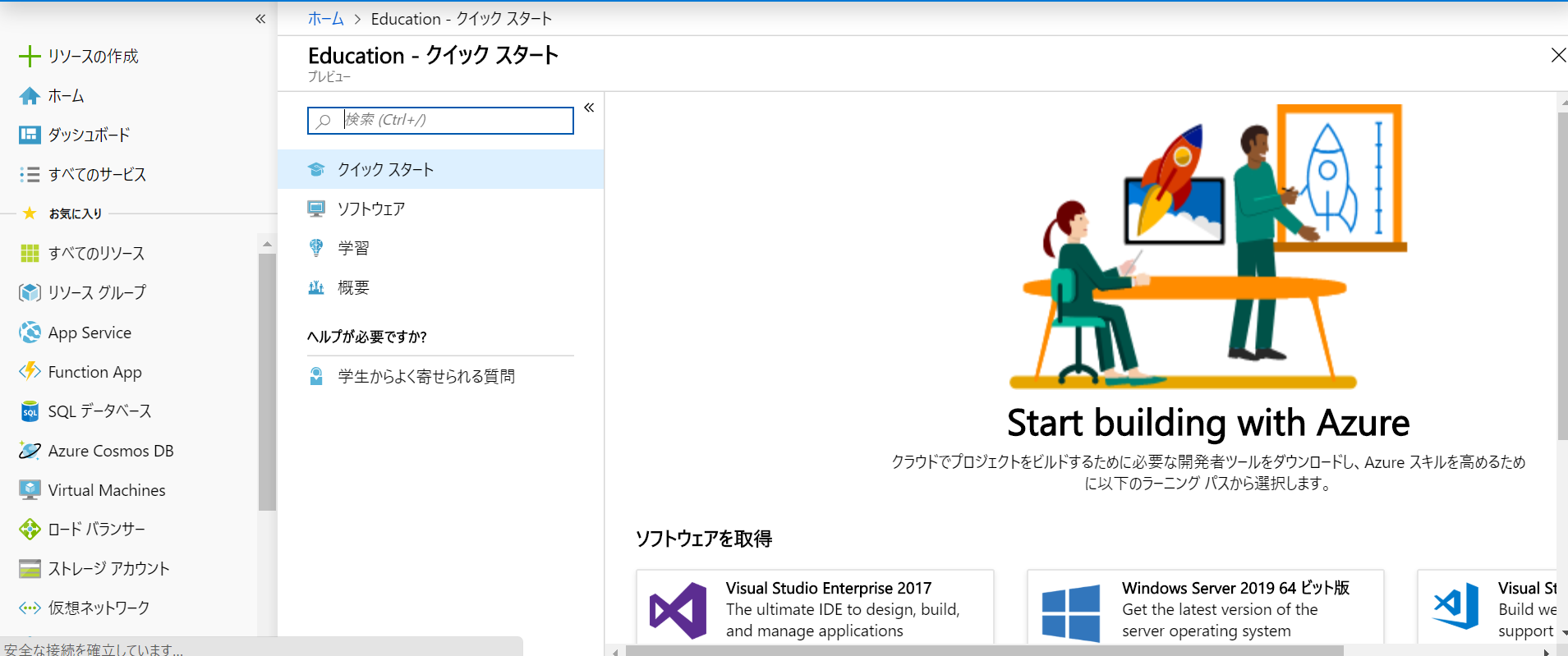Click the Resource groups cube icon
Image resolution: width=1568 pixels, height=656 pixels.
30,292
